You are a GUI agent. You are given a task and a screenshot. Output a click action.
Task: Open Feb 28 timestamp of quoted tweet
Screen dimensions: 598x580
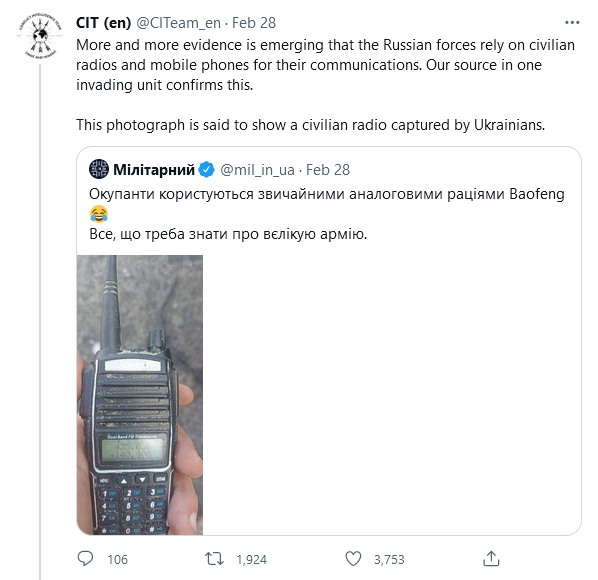point(328,170)
